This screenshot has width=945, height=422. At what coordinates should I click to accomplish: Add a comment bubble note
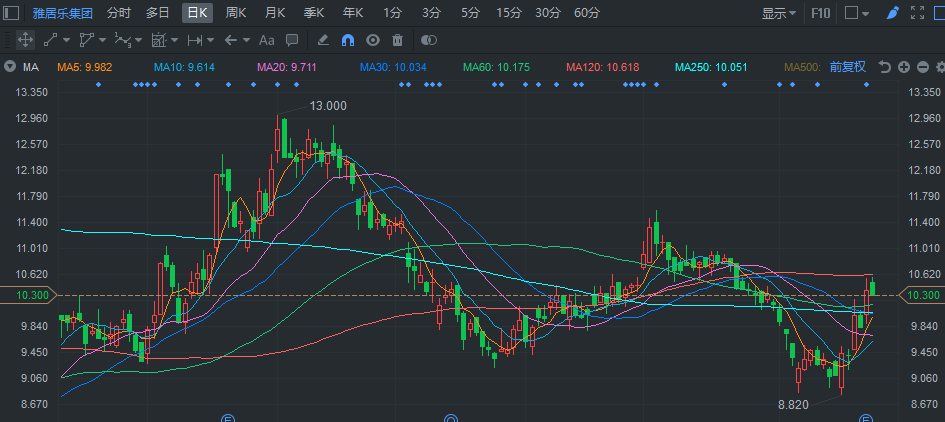[x=292, y=40]
